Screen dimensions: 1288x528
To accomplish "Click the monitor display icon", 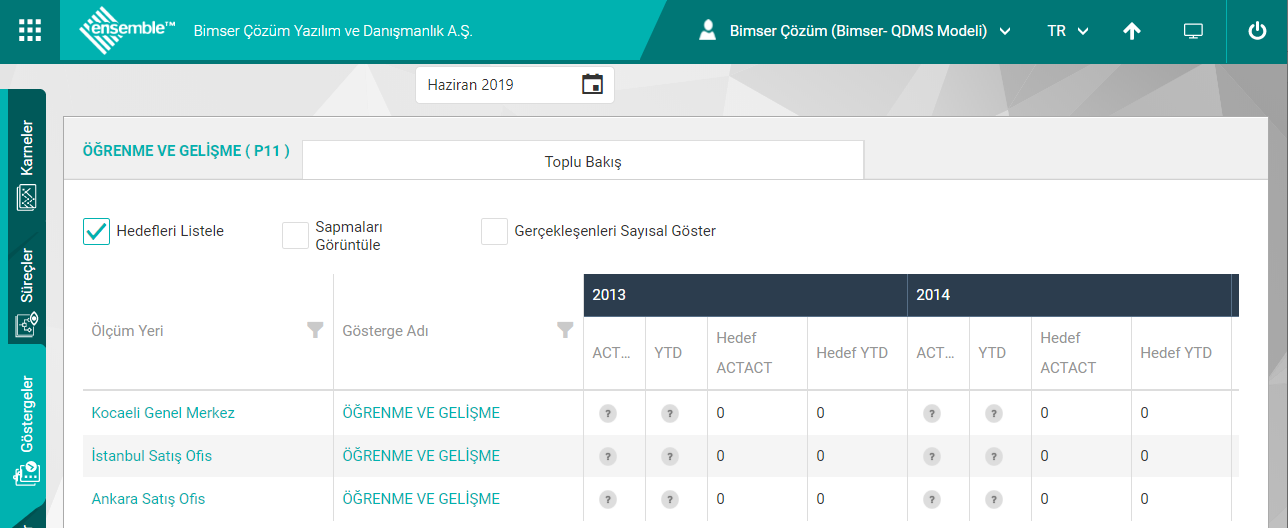I will click(1193, 31).
